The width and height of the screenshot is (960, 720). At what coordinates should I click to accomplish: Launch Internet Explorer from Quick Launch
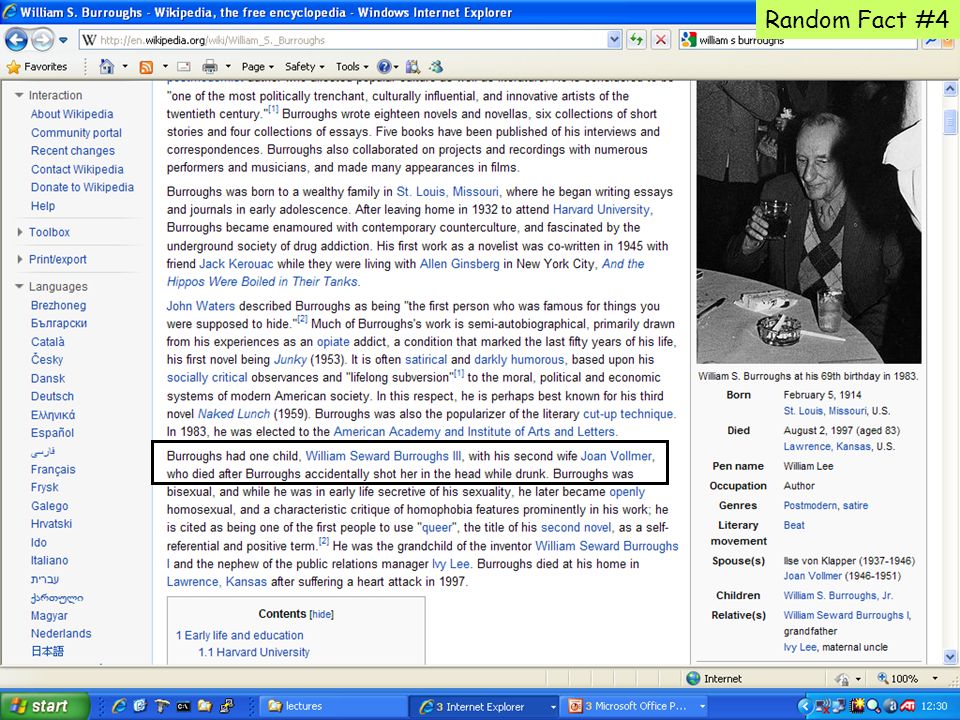coord(119,706)
